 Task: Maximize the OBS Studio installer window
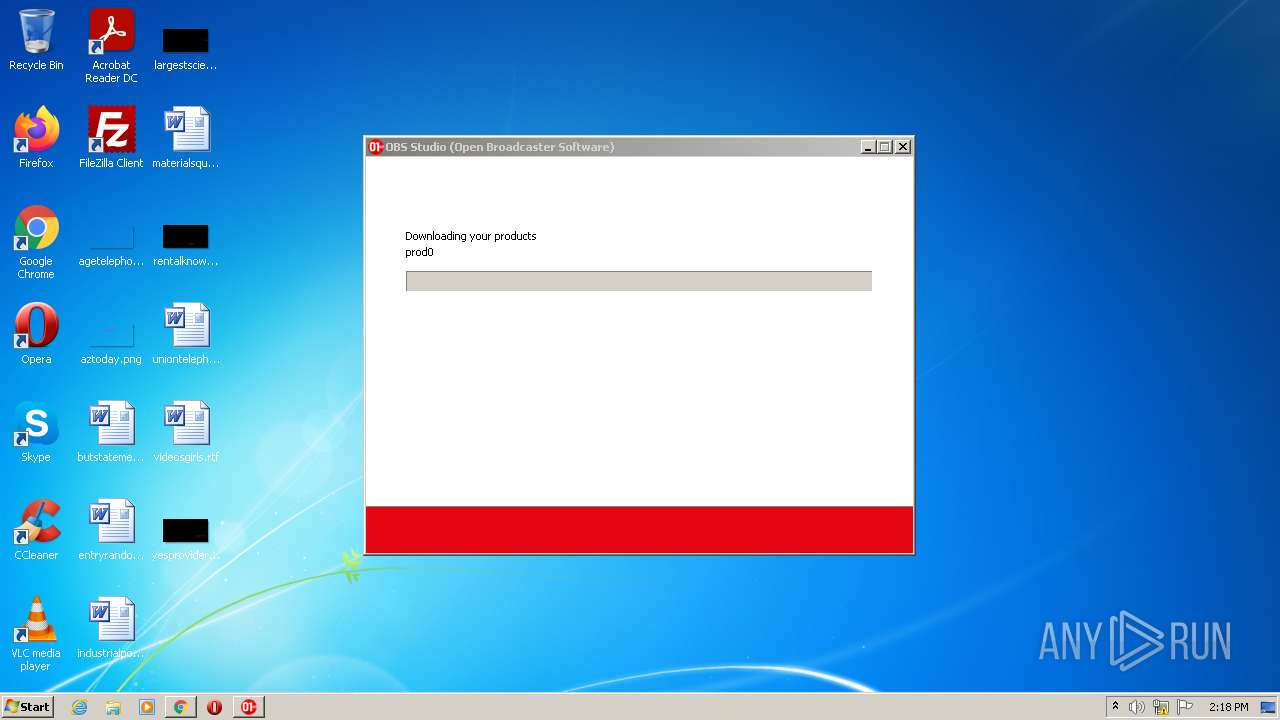885,147
